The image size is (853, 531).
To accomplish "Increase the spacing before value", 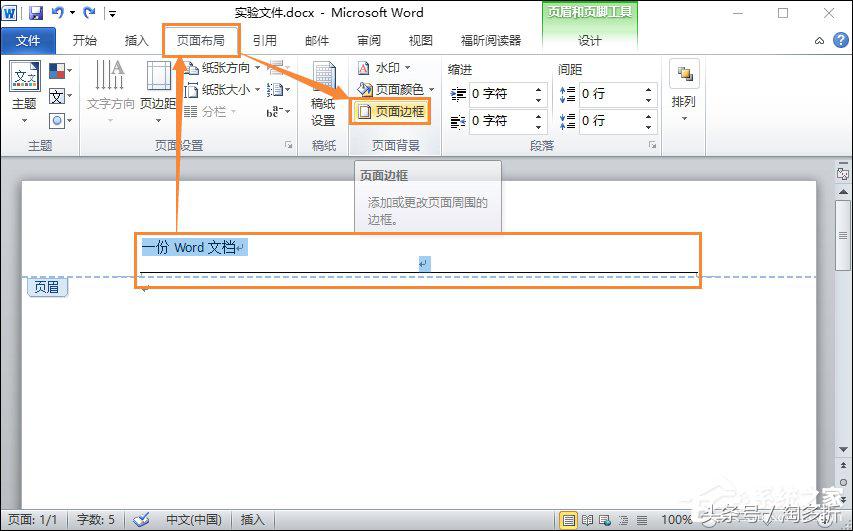I will [x=648, y=89].
